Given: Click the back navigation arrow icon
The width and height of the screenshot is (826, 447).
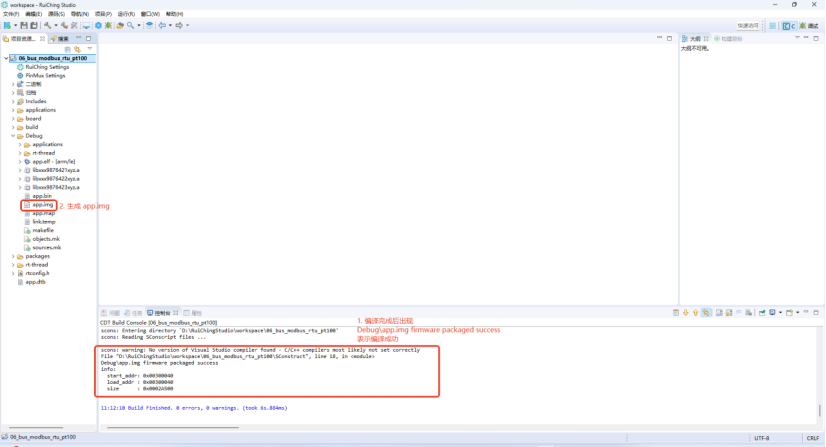Looking at the screenshot, I should click(162, 25).
